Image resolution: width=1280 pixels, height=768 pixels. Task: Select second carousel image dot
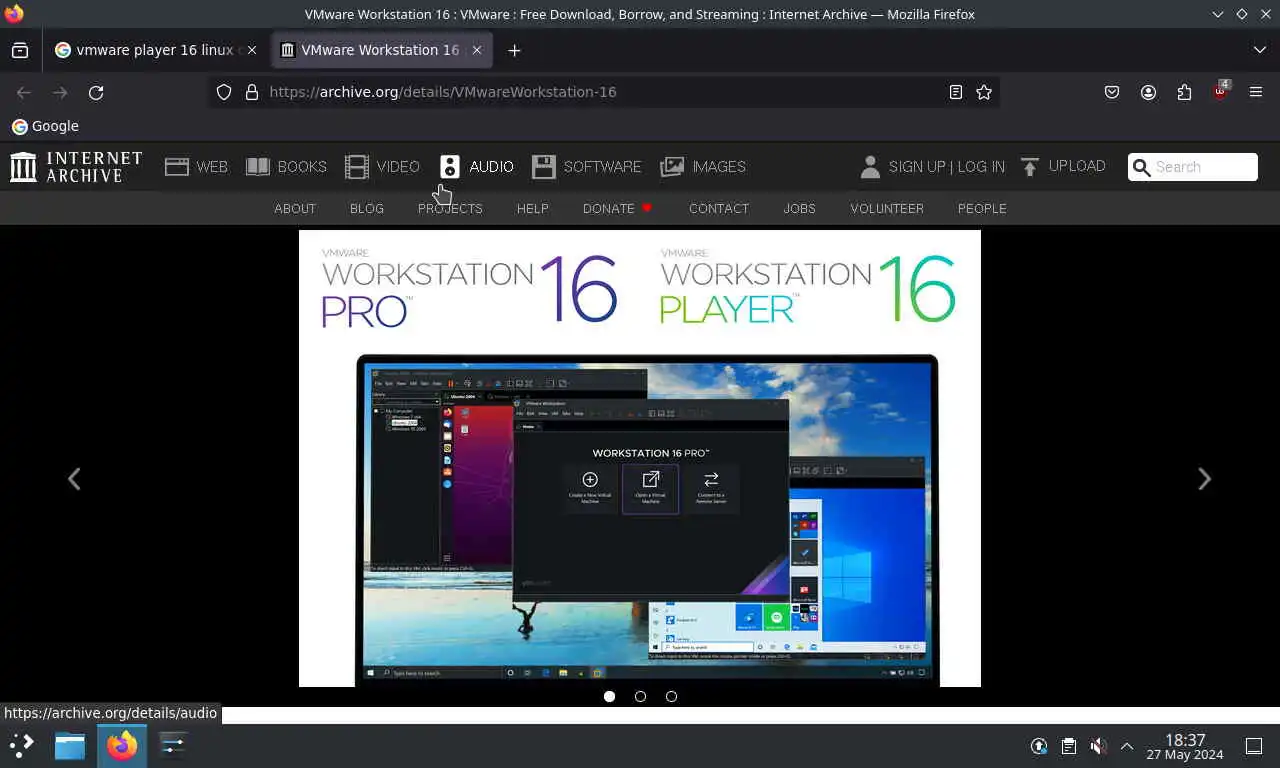640,696
